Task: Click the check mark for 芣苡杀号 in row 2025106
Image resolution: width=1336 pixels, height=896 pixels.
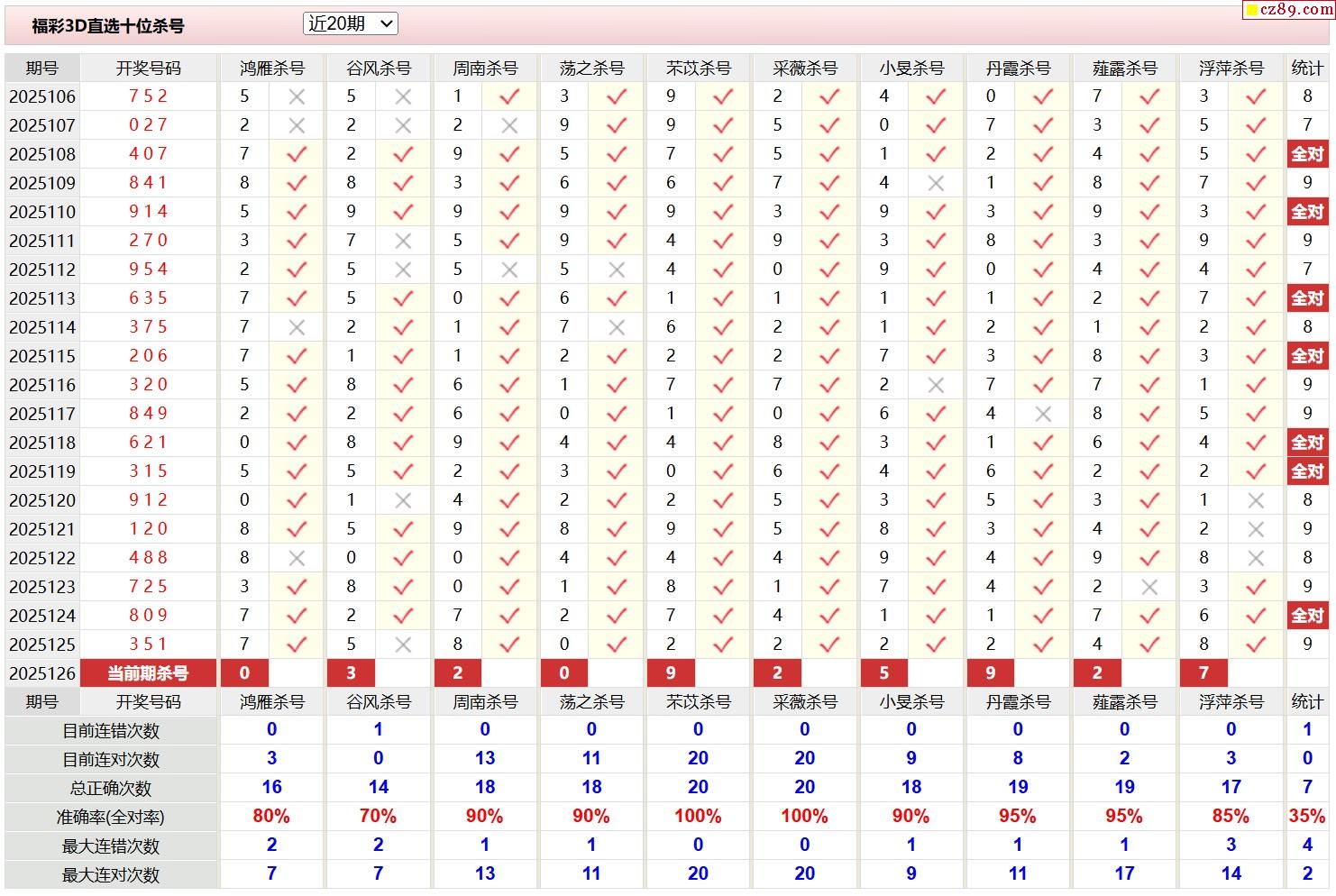Action: point(723,96)
